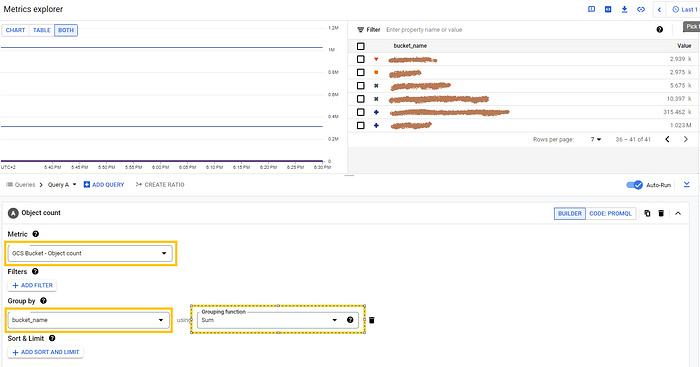The height and width of the screenshot is (367, 700).
Task: Open the Rows per page dropdown showing 7
Action: click(x=596, y=139)
